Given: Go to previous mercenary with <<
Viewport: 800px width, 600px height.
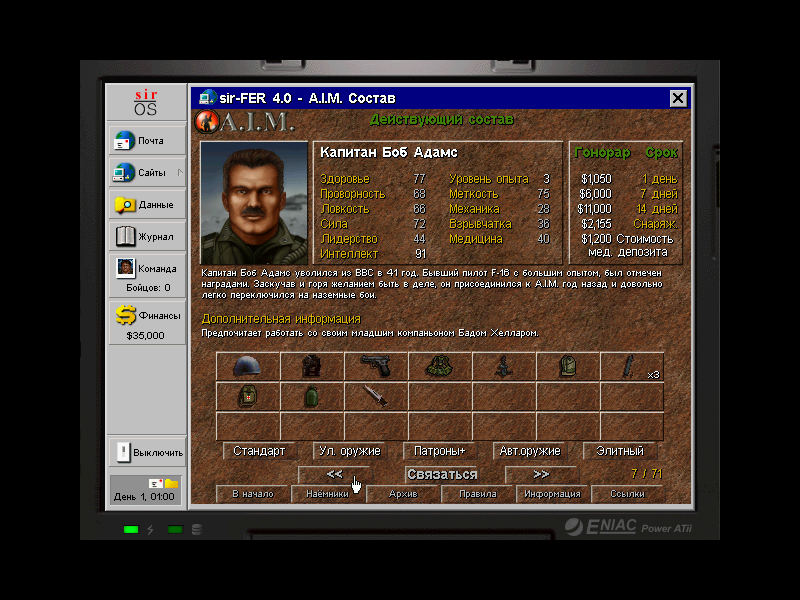Looking at the screenshot, I should tap(334, 474).
